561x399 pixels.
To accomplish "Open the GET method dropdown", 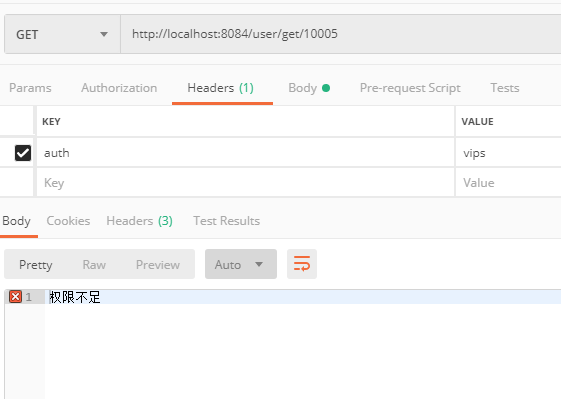I will tap(62, 34).
